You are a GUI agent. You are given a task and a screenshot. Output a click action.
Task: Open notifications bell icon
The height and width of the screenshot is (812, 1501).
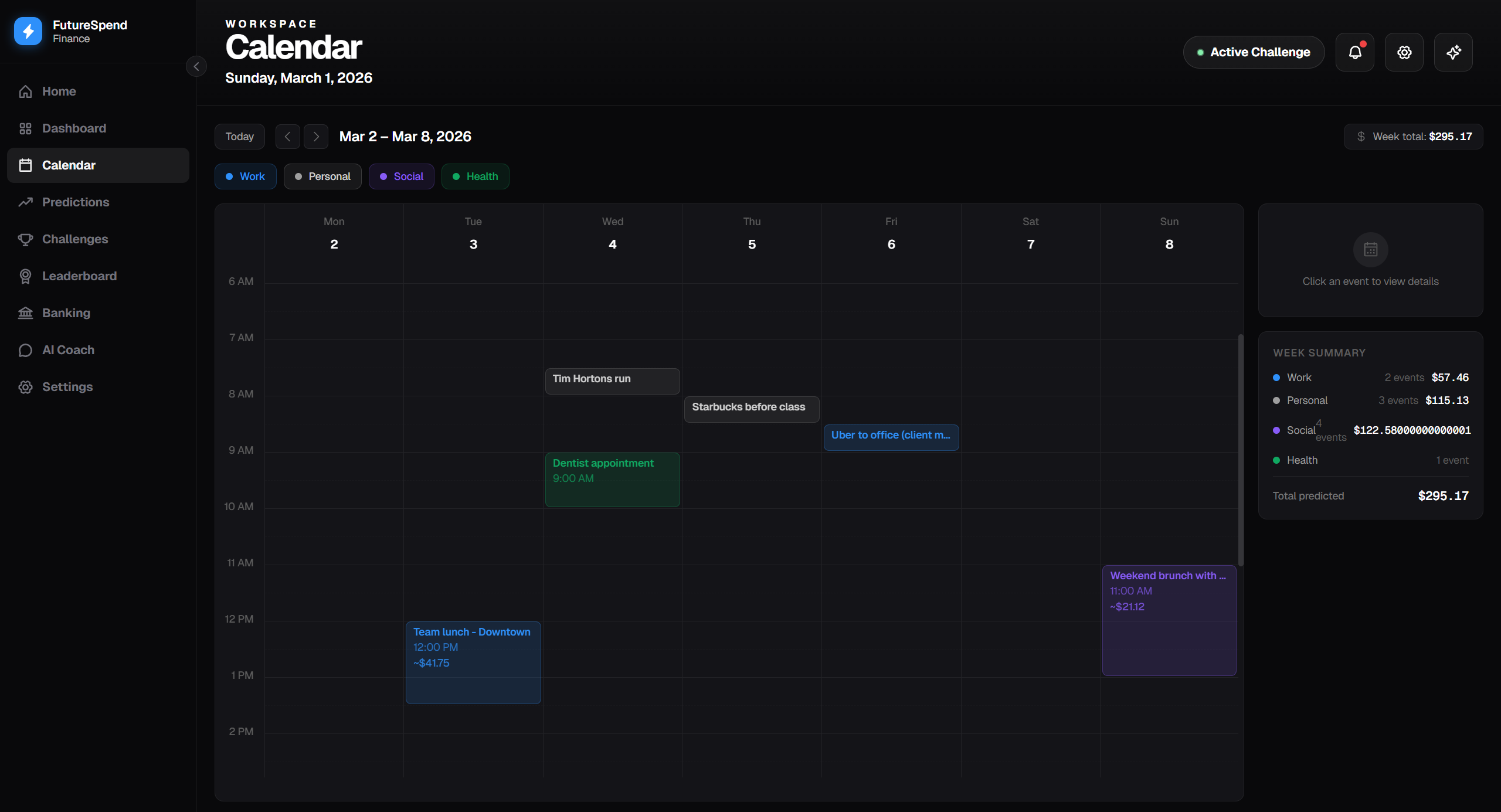[x=1354, y=52]
